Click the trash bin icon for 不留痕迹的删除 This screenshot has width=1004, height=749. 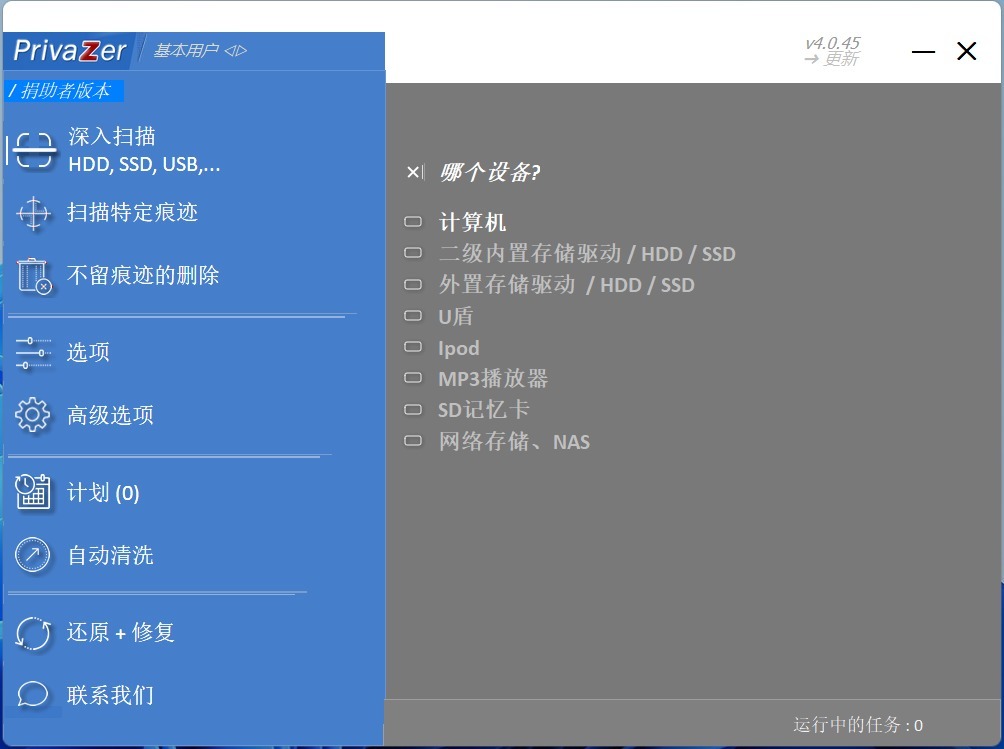[34, 276]
